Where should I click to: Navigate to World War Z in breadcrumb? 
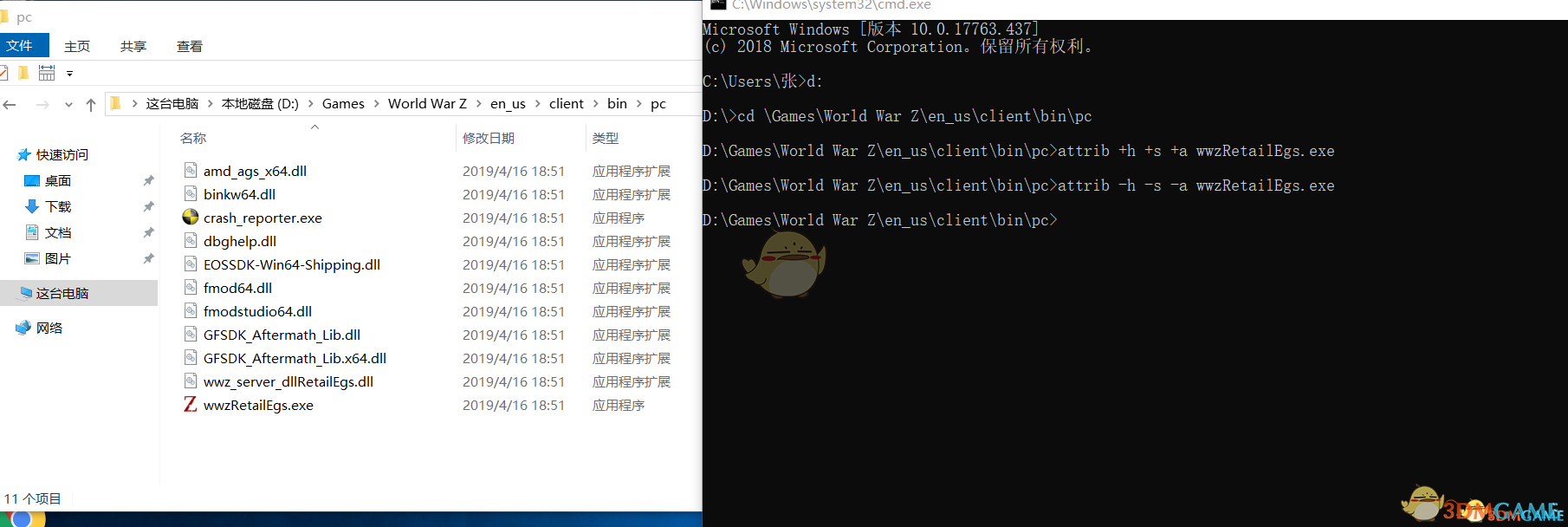pos(427,104)
